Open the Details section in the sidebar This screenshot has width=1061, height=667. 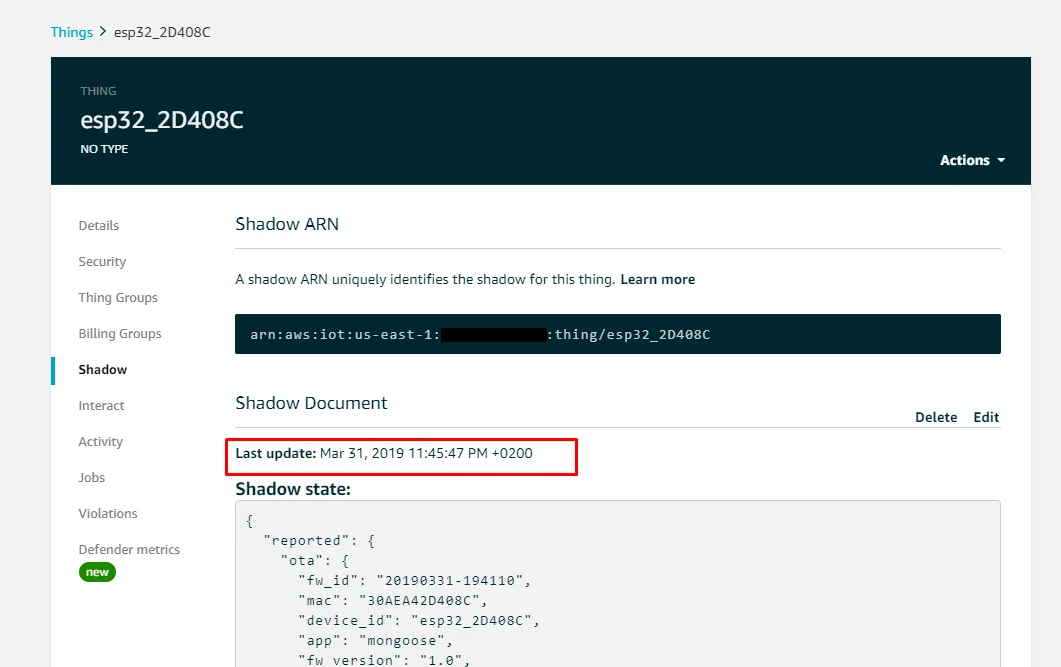click(99, 226)
